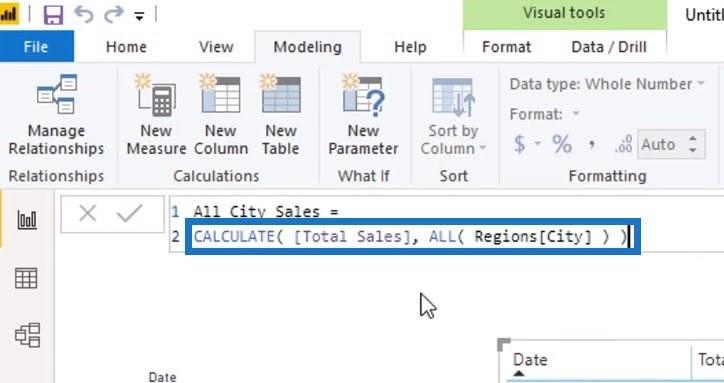Redo the last undone action
This screenshot has width=724, height=383.
(113, 15)
